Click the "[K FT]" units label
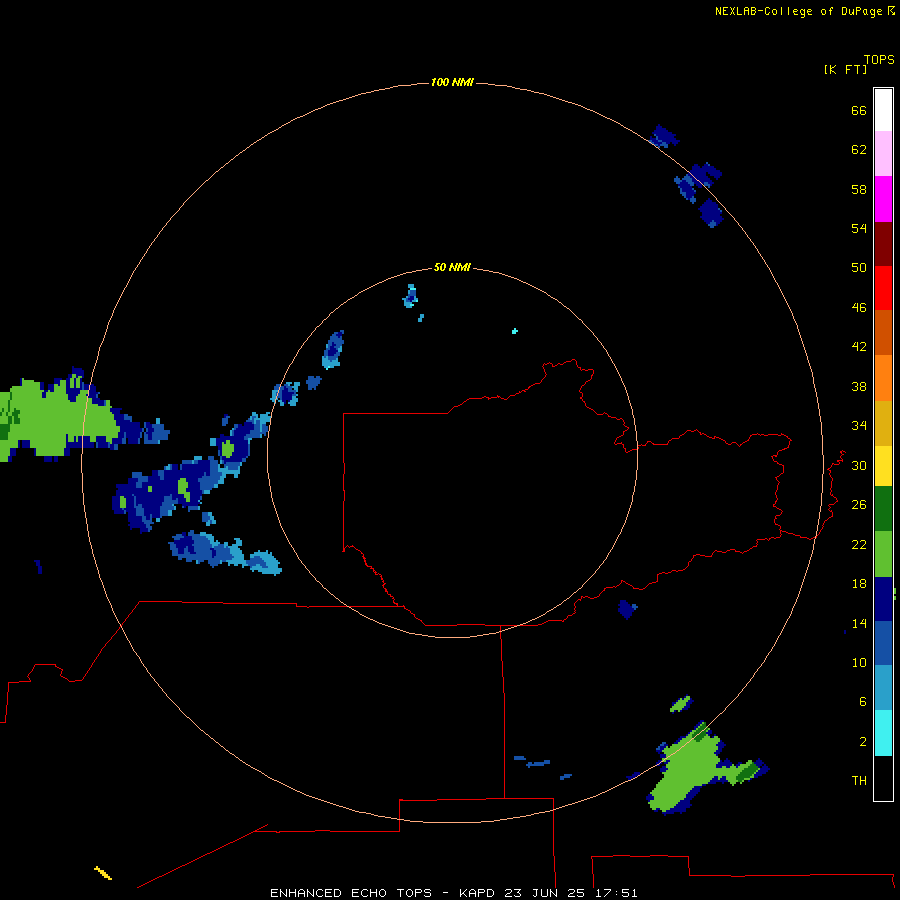 845,69
